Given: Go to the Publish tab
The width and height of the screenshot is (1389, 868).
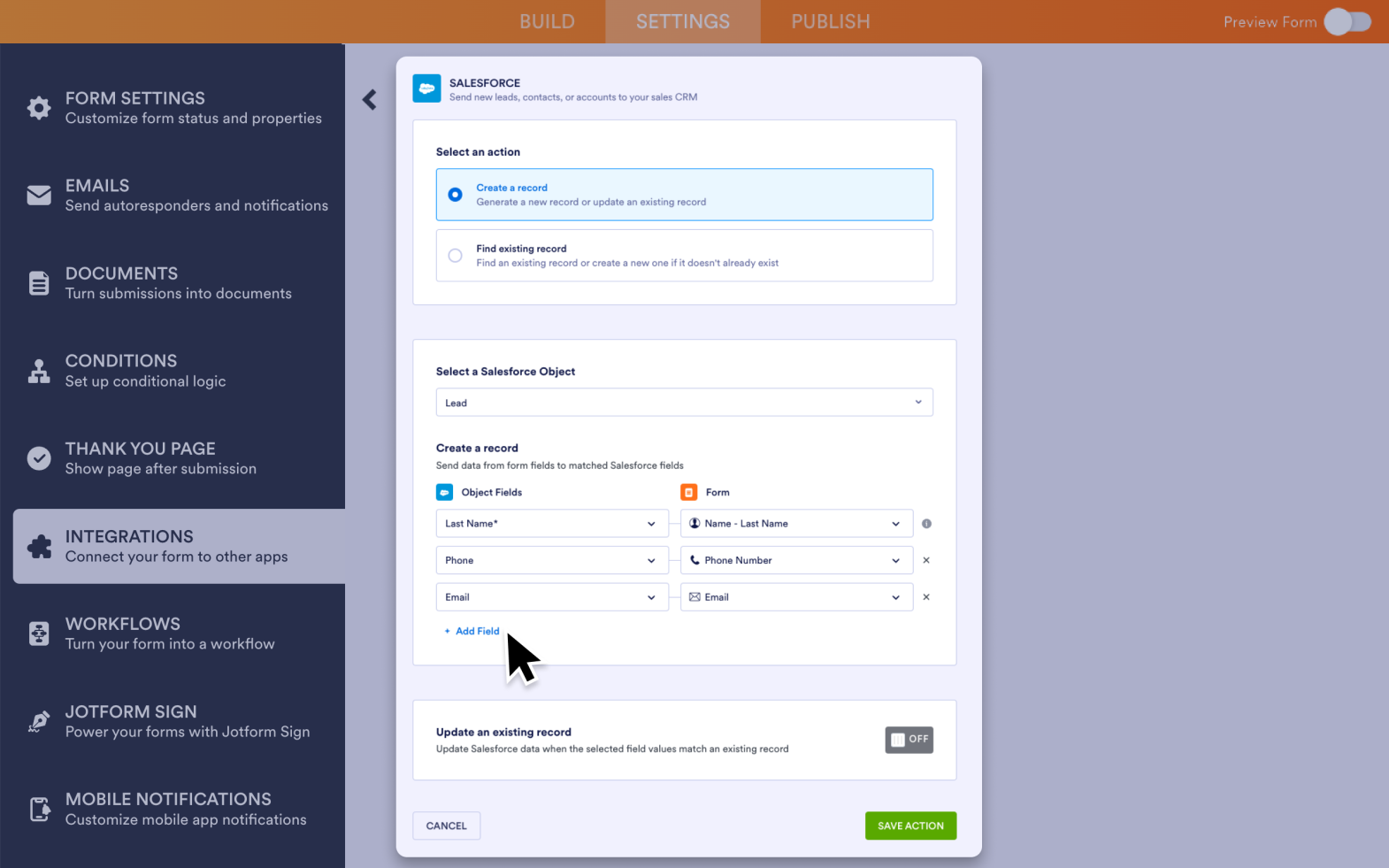Looking at the screenshot, I should (x=830, y=22).
